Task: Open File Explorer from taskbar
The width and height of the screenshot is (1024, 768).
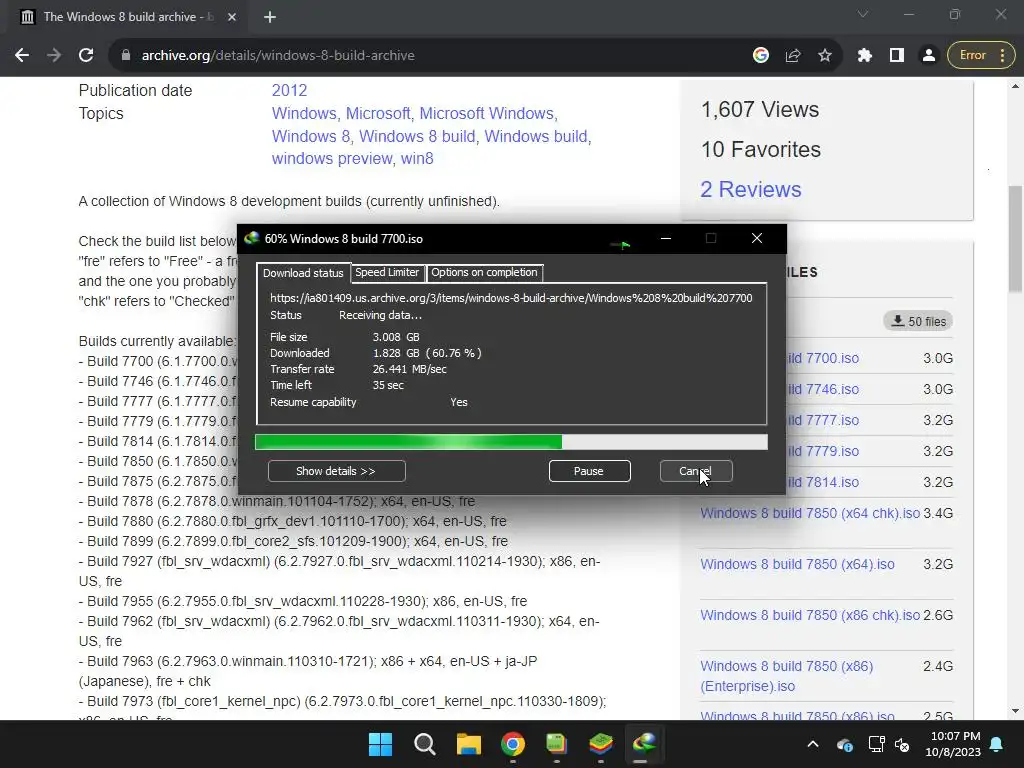Action: pos(469,744)
